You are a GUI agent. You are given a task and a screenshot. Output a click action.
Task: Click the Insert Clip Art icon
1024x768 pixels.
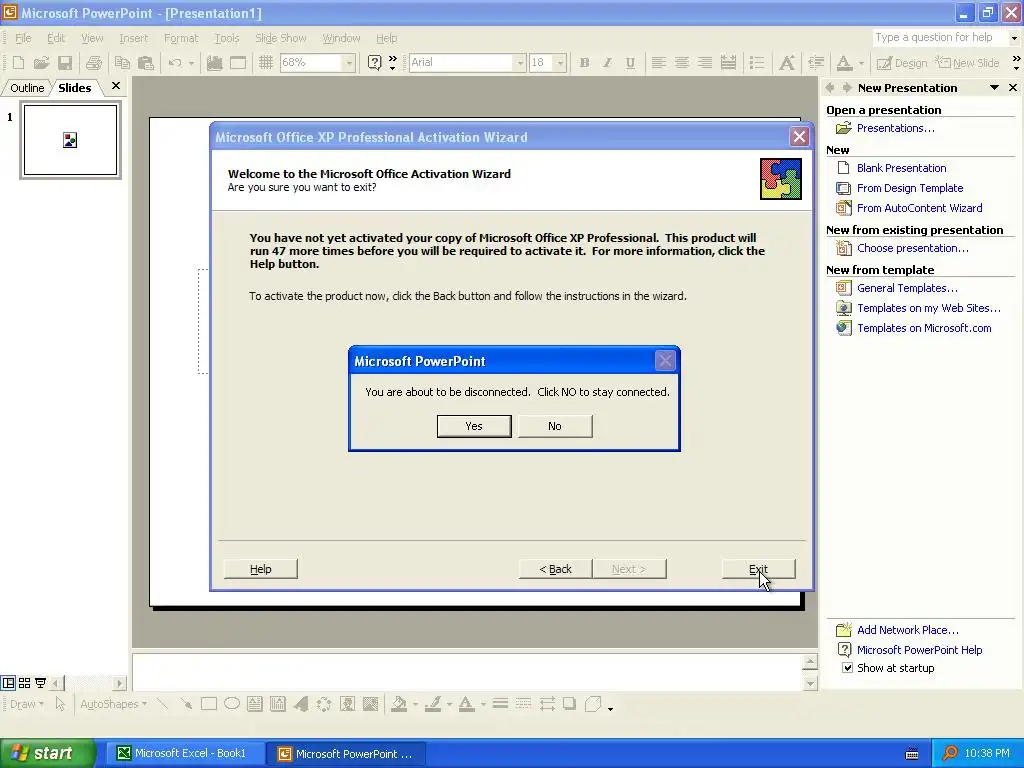pos(347,704)
